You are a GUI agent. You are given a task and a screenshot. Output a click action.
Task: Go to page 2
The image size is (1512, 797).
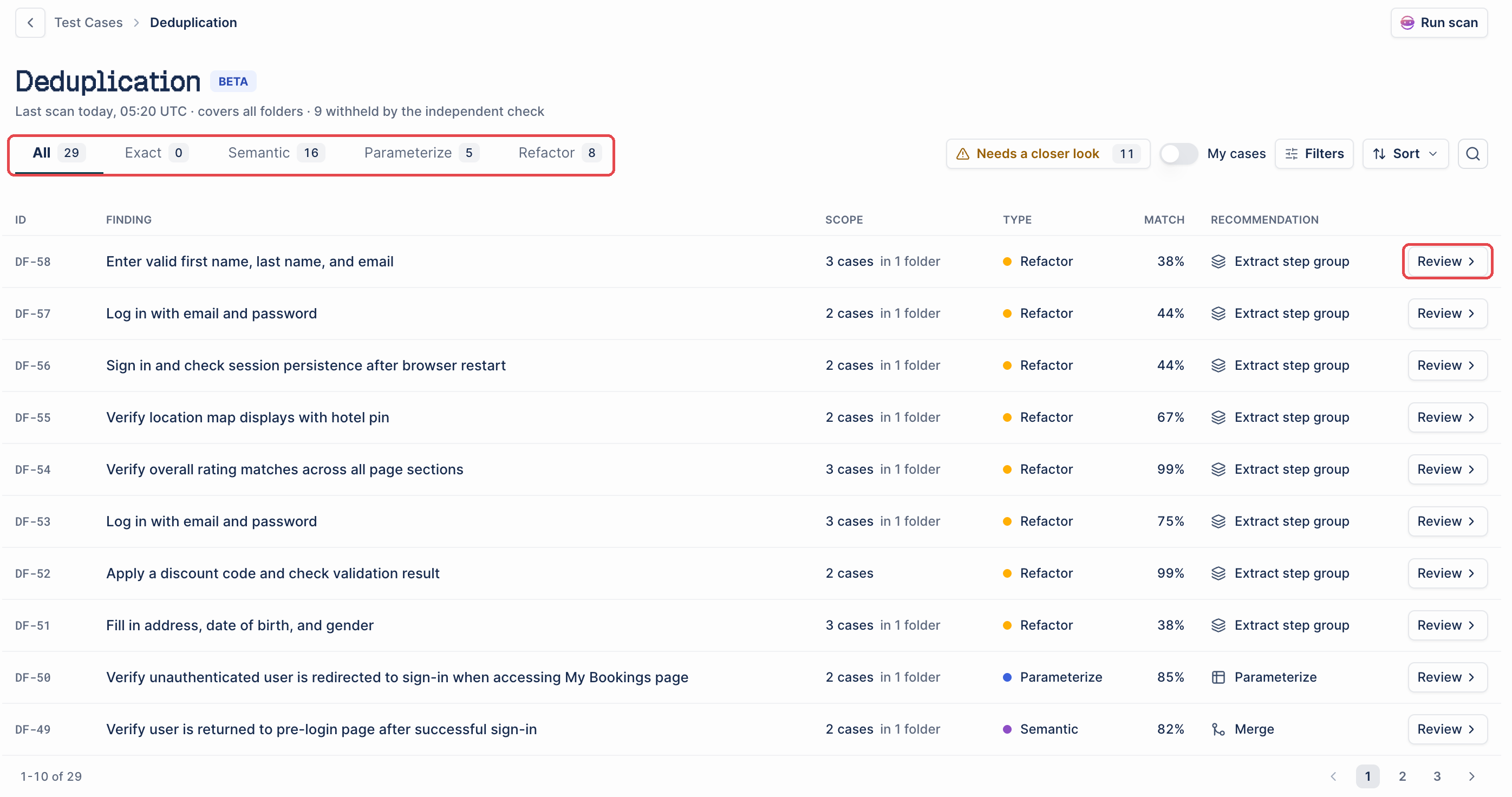(x=1402, y=776)
